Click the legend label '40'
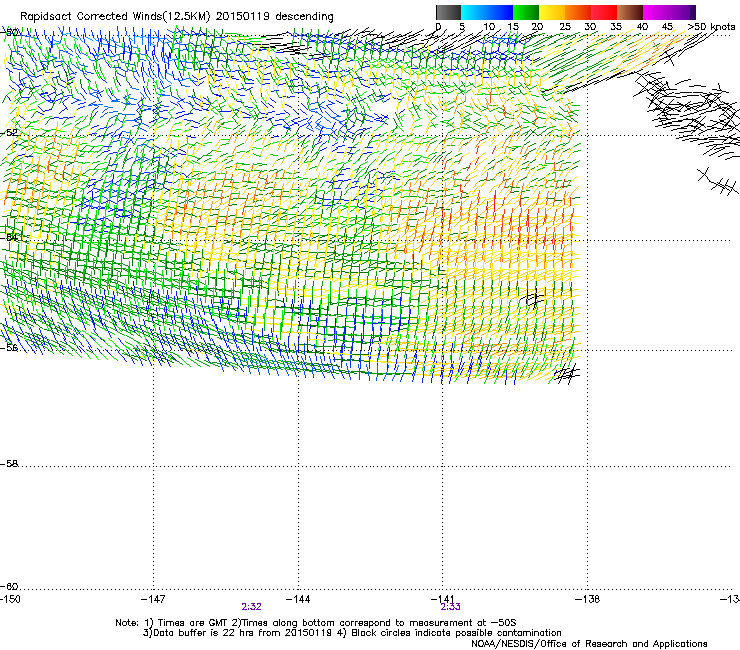 point(642,27)
